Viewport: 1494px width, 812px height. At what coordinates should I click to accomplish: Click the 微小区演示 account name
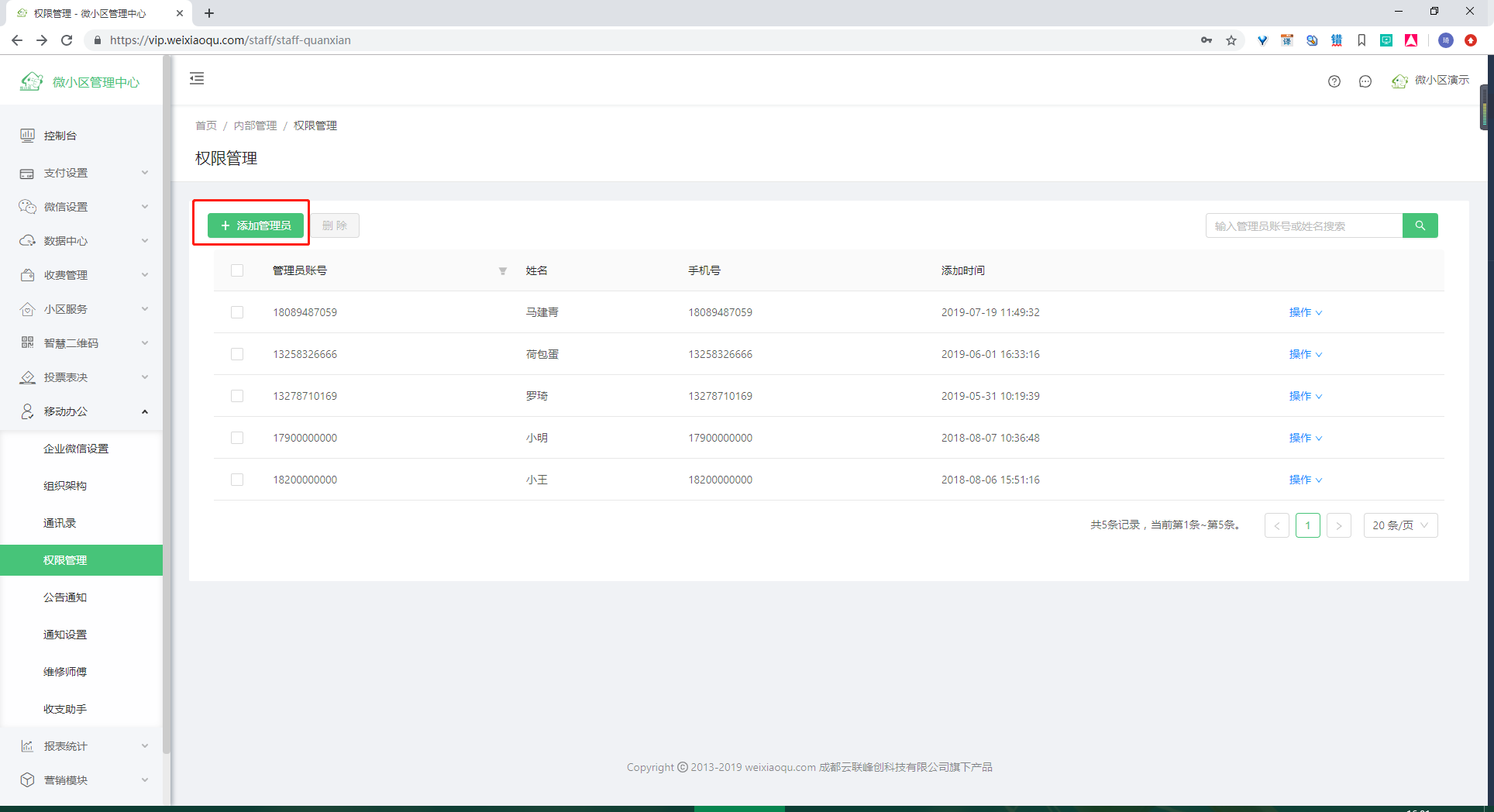(x=1442, y=81)
